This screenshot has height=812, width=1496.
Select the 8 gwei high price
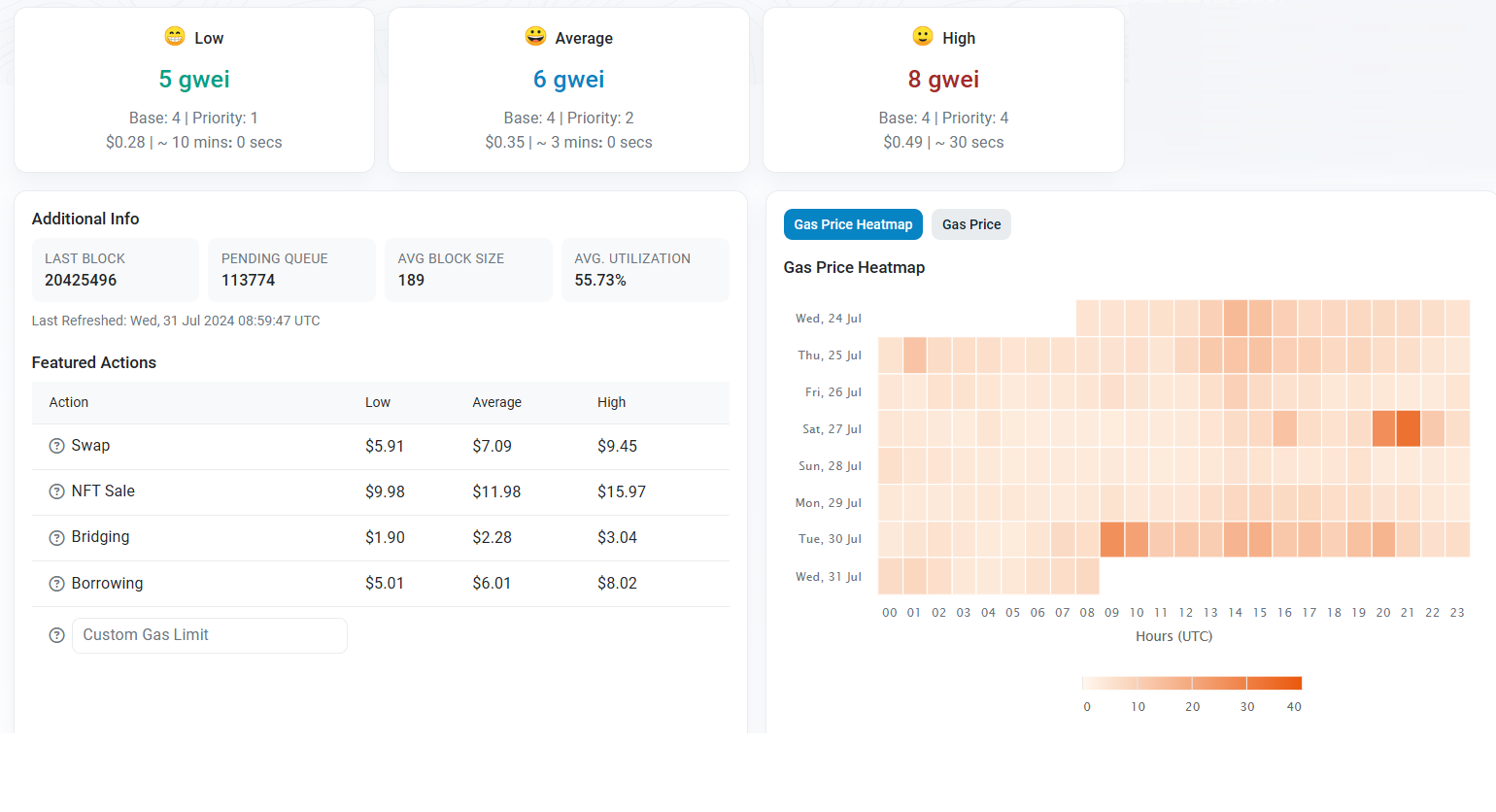click(943, 80)
